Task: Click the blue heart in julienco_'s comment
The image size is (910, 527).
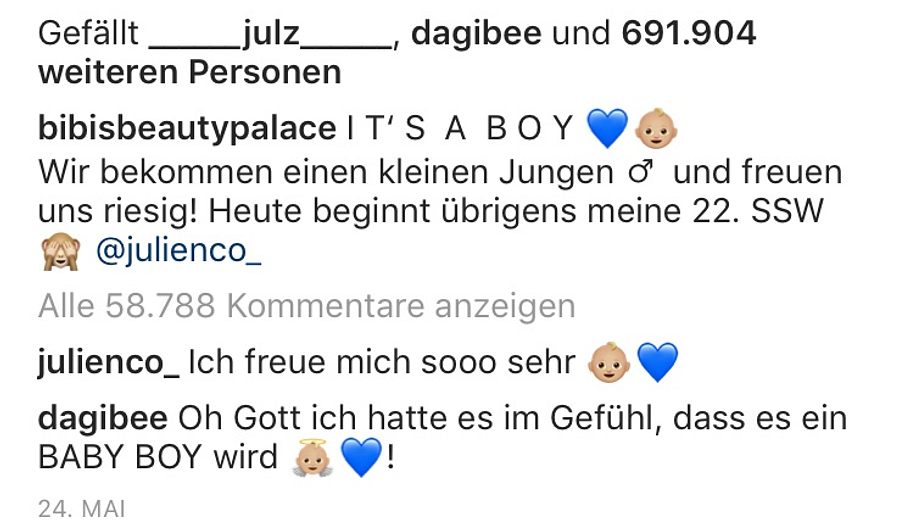Action: 657,361
